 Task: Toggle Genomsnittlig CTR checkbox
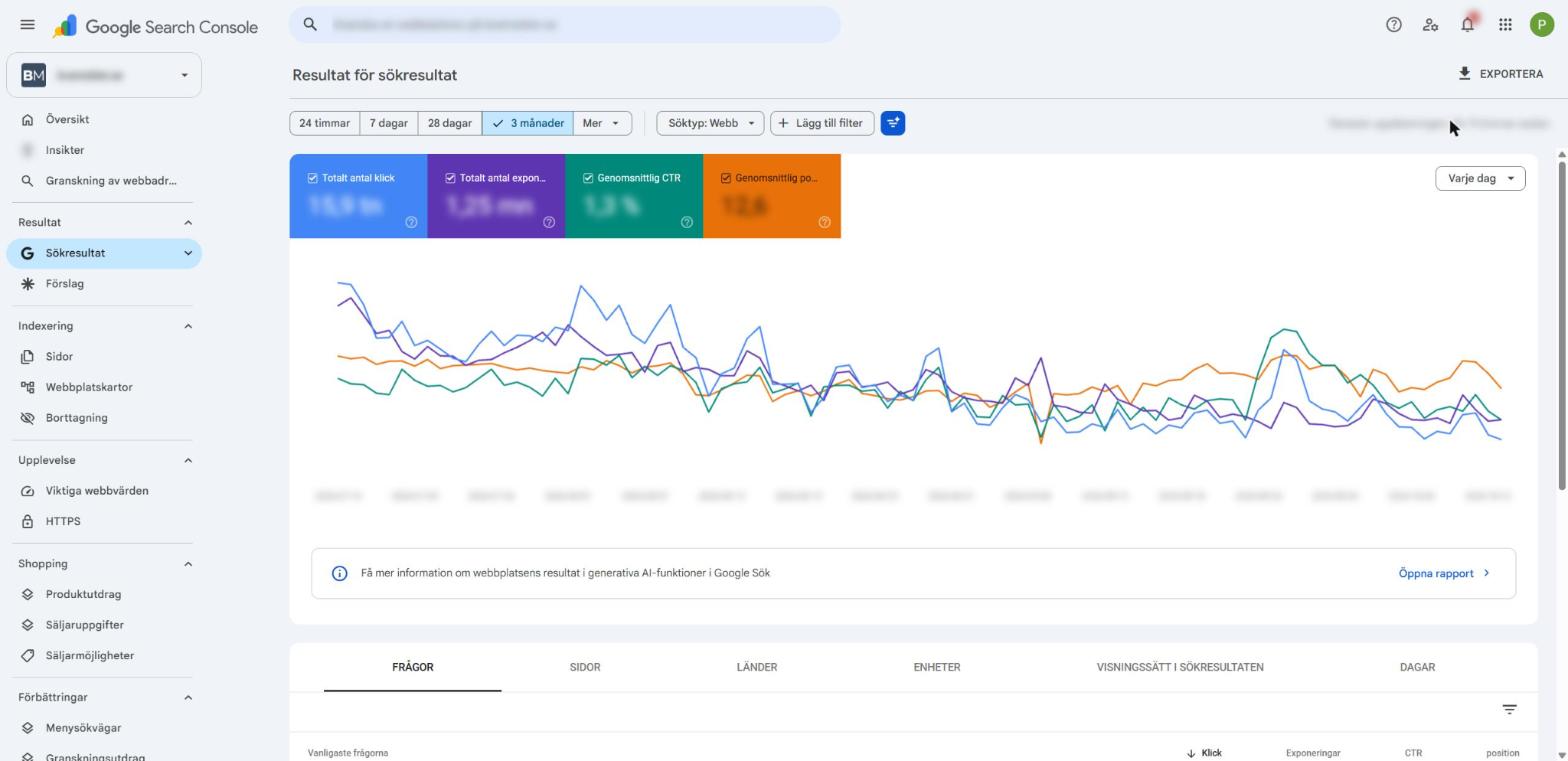tap(588, 178)
